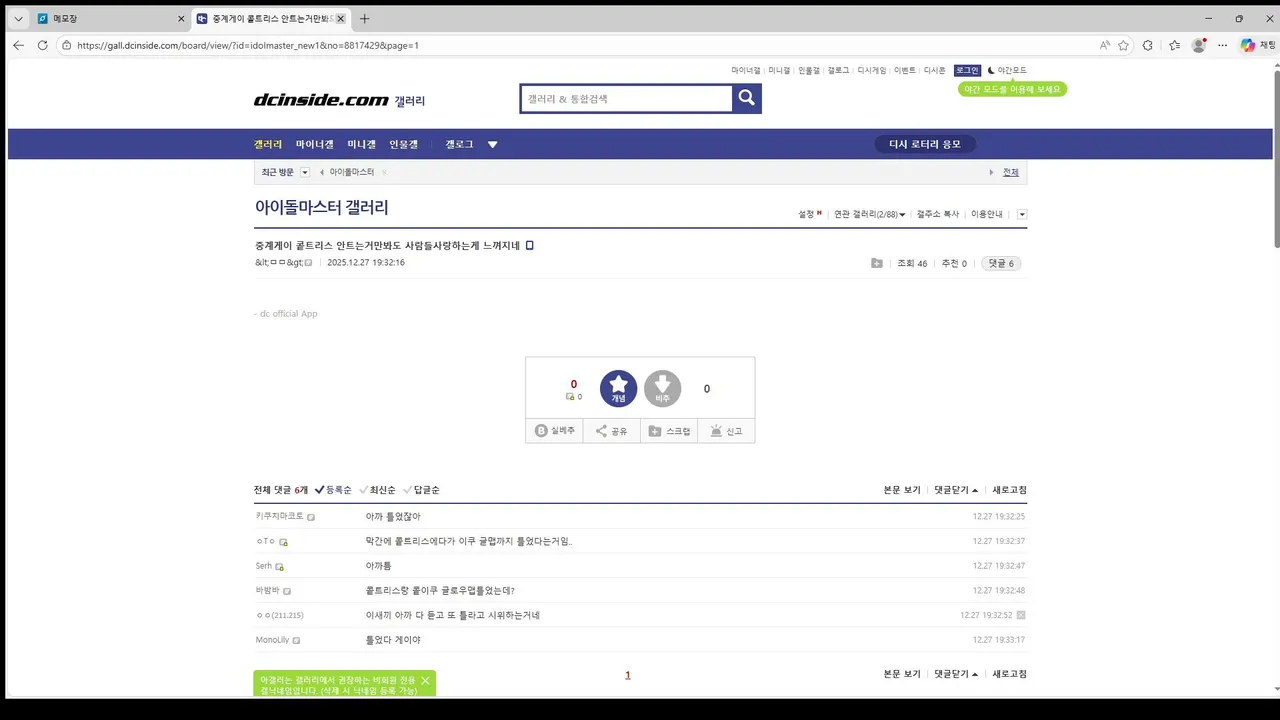Click the top 본문 보기 link
Image resolution: width=1280 pixels, height=720 pixels.
click(902, 490)
